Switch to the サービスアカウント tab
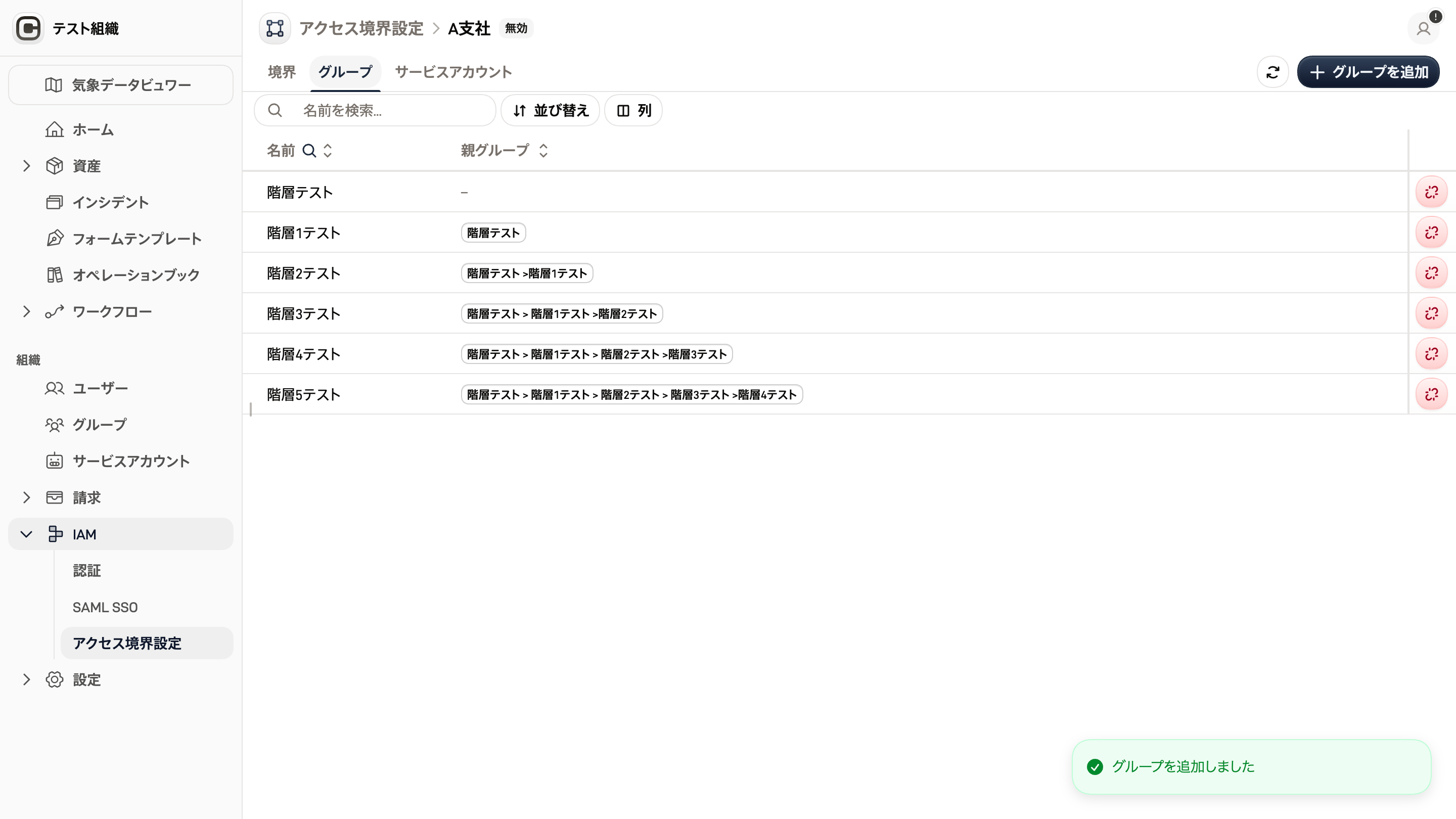 [453, 72]
